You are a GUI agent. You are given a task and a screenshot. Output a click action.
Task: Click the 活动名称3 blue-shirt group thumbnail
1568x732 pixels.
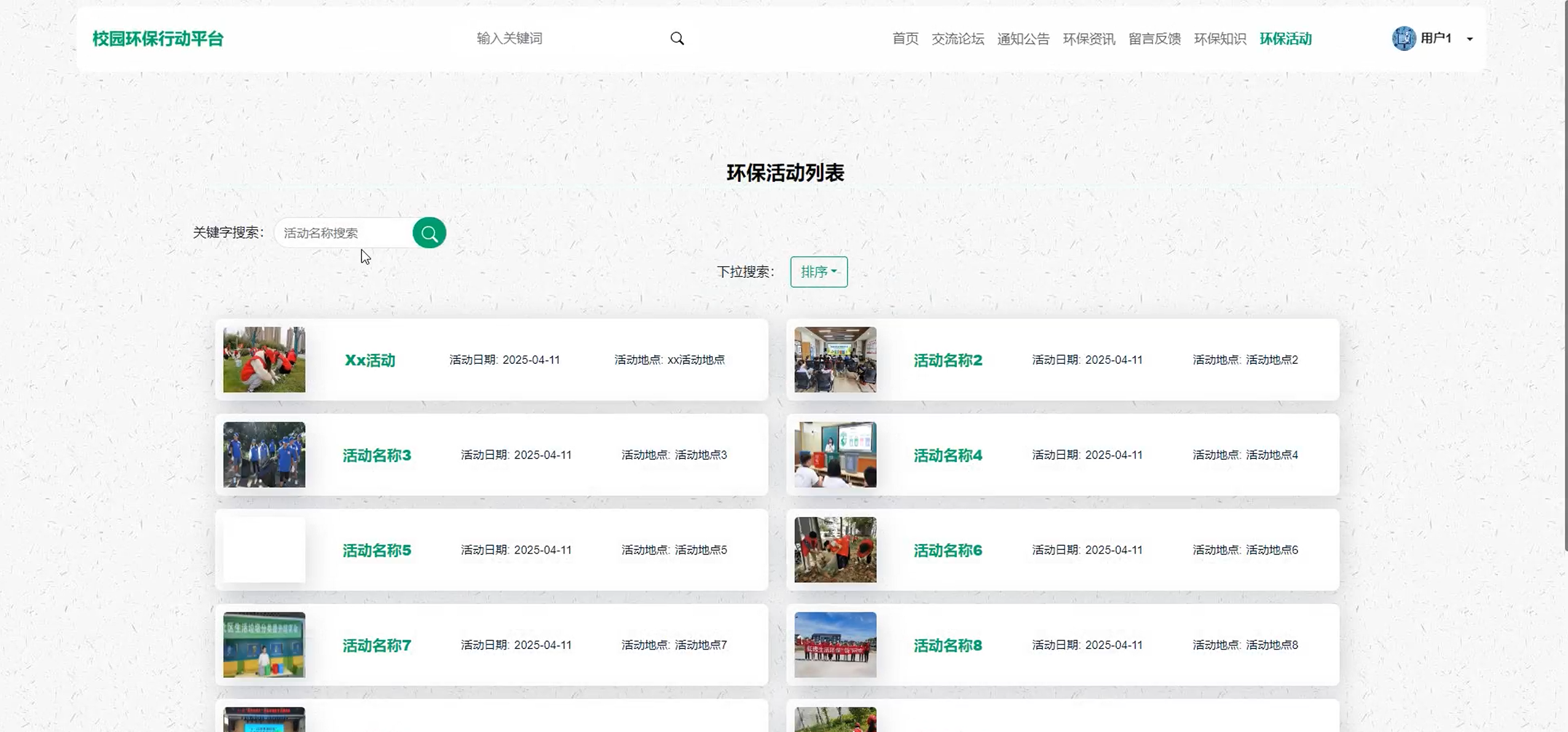[x=264, y=455]
